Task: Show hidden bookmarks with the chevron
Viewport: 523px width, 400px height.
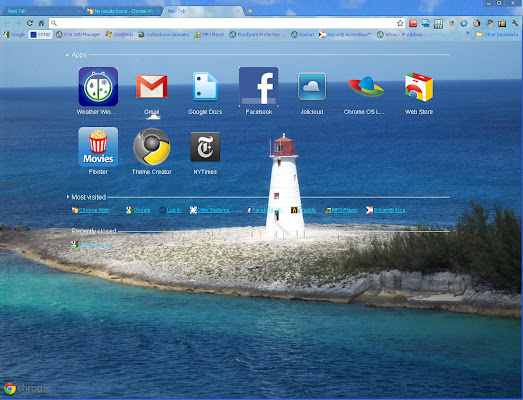Action: (468, 34)
